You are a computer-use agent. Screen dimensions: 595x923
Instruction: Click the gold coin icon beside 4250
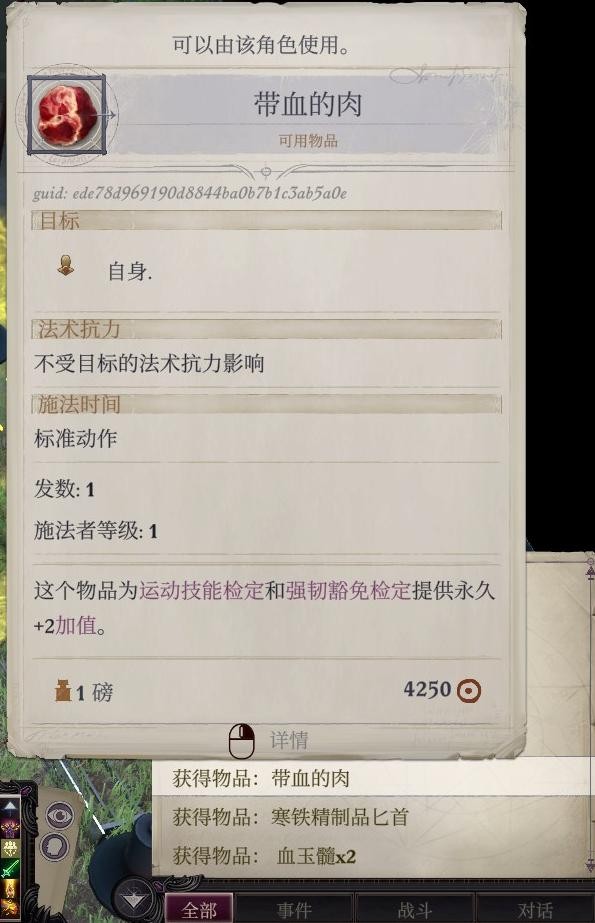468,690
